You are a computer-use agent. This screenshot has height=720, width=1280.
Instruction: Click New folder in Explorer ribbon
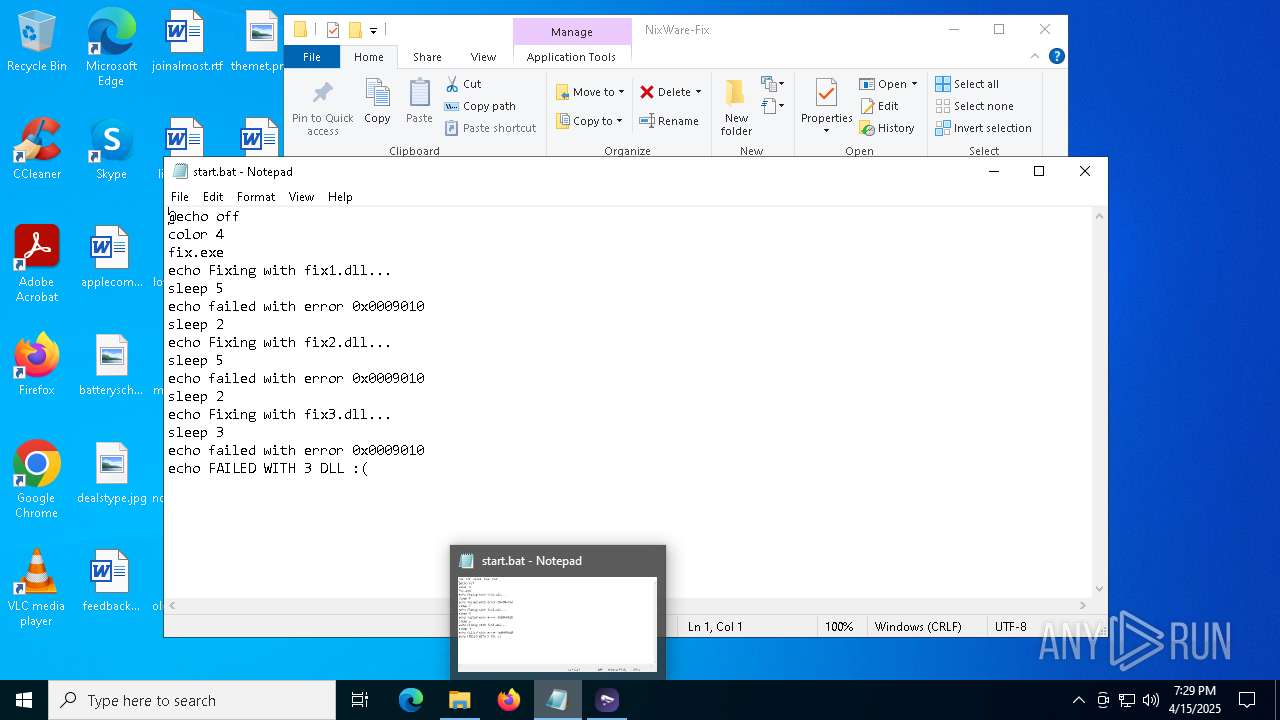pyautogui.click(x=736, y=108)
